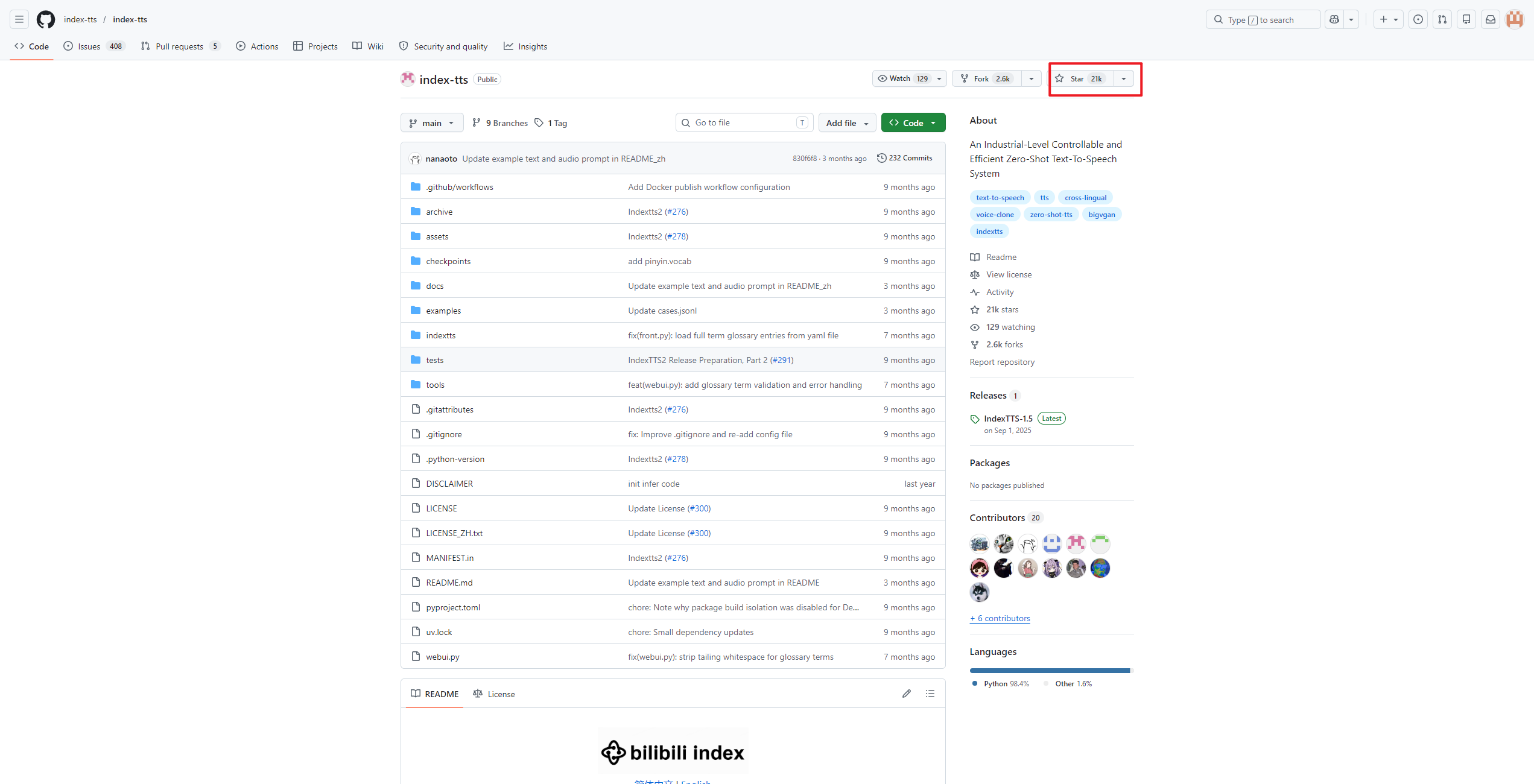
Task: Open the Wiki tab
Action: click(368, 46)
